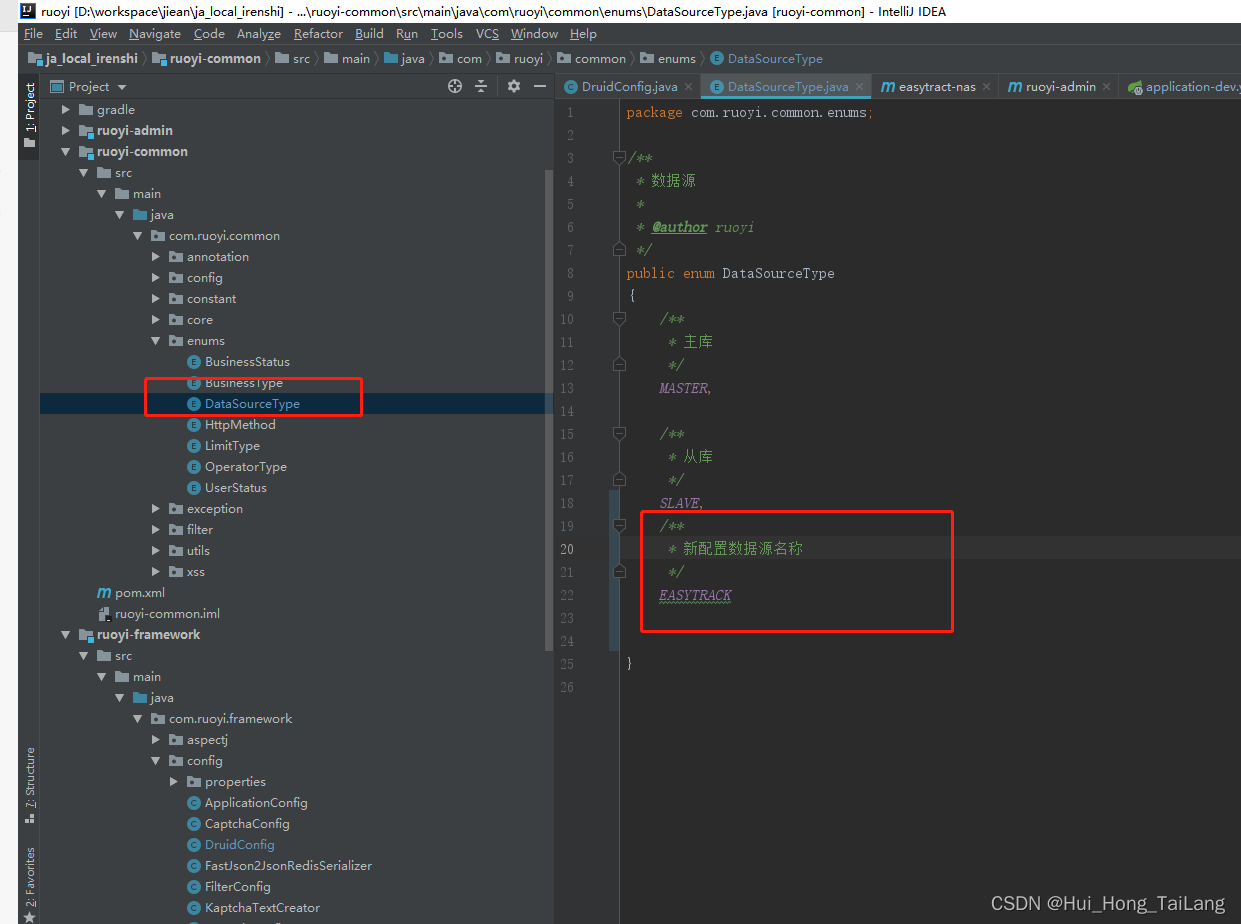Click the collapse all icon in Project panel
The width and height of the screenshot is (1241, 924).
click(x=481, y=87)
